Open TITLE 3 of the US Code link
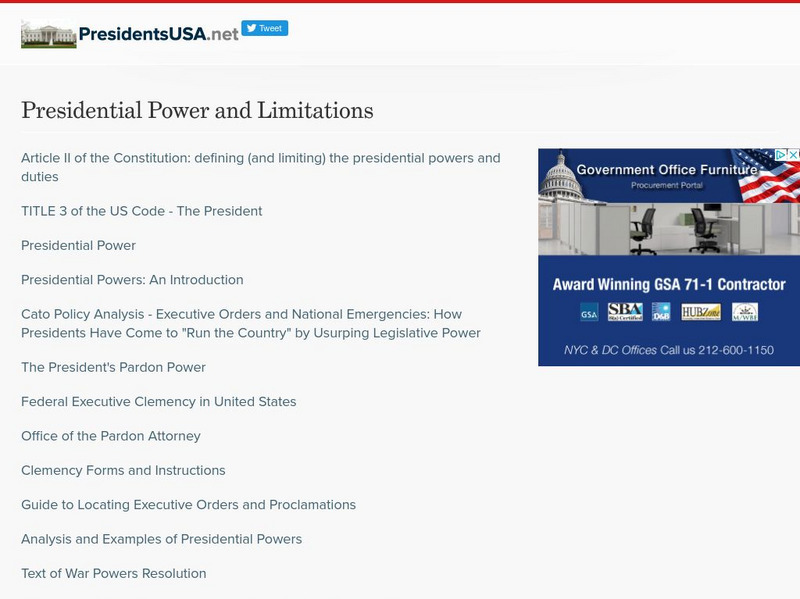 coord(141,211)
